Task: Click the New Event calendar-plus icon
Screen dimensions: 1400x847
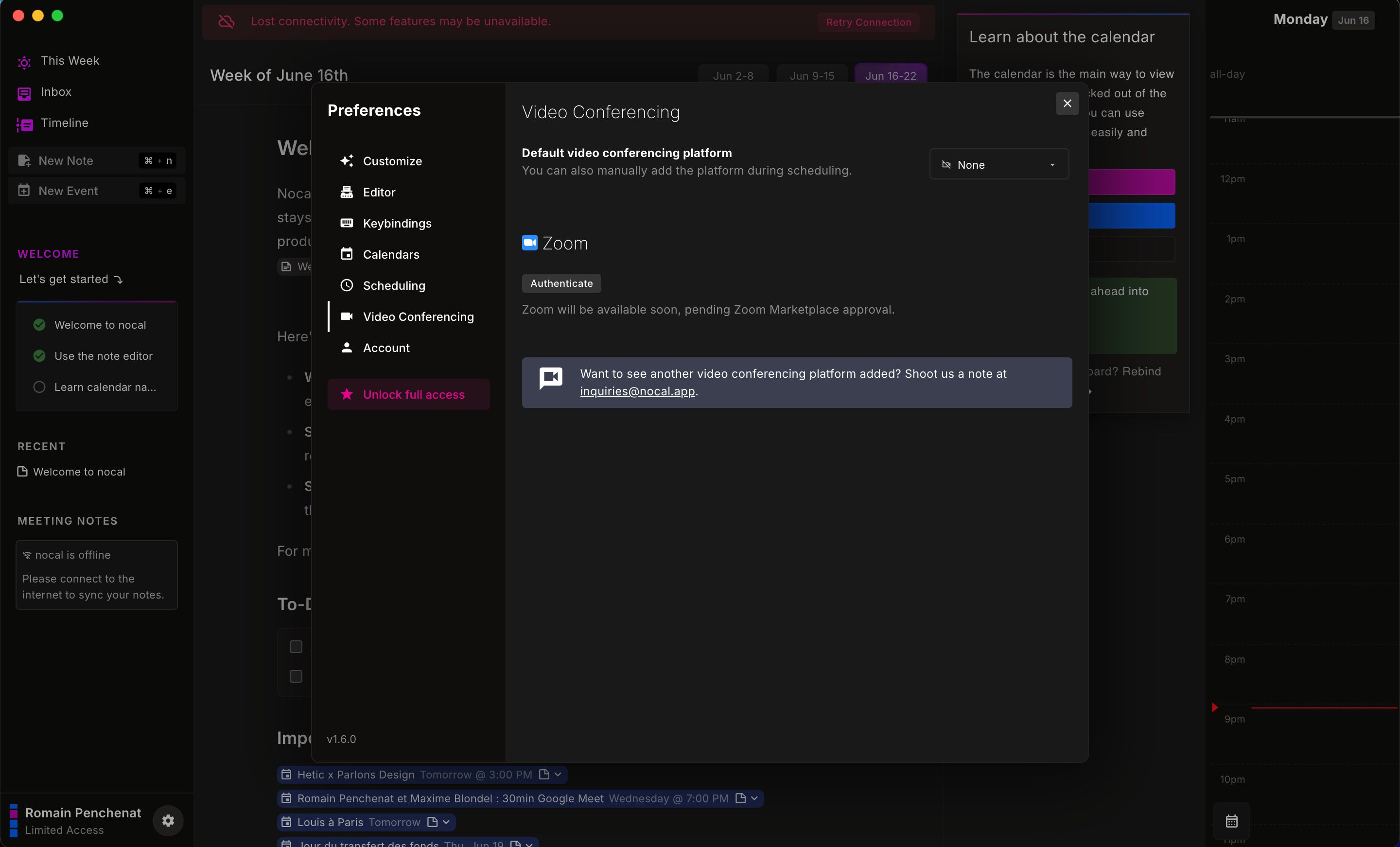Action: point(24,191)
